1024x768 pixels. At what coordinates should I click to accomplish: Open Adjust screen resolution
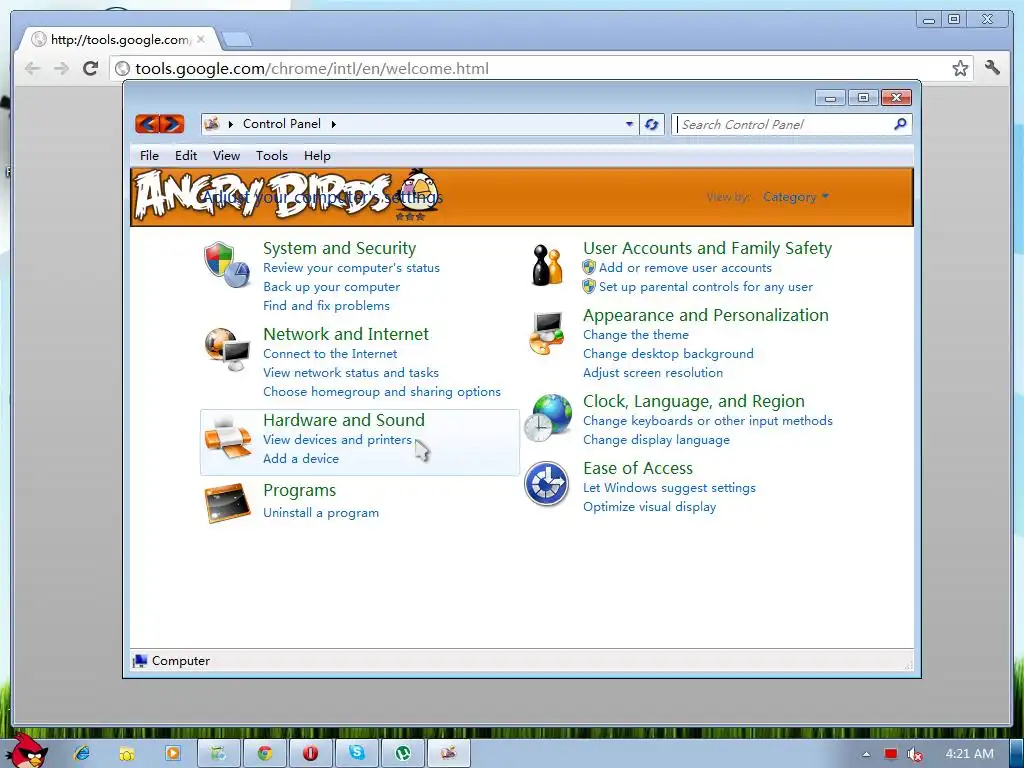(x=653, y=372)
